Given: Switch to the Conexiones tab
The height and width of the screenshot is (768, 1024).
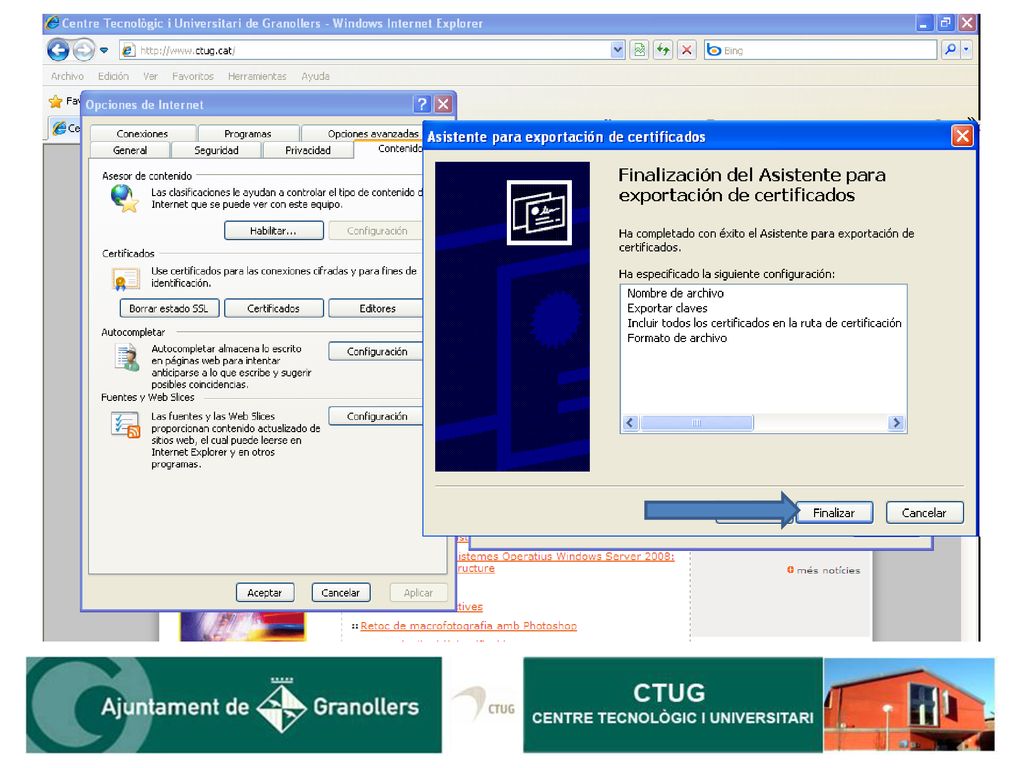Looking at the screenshot, I should tap(142, 133).
